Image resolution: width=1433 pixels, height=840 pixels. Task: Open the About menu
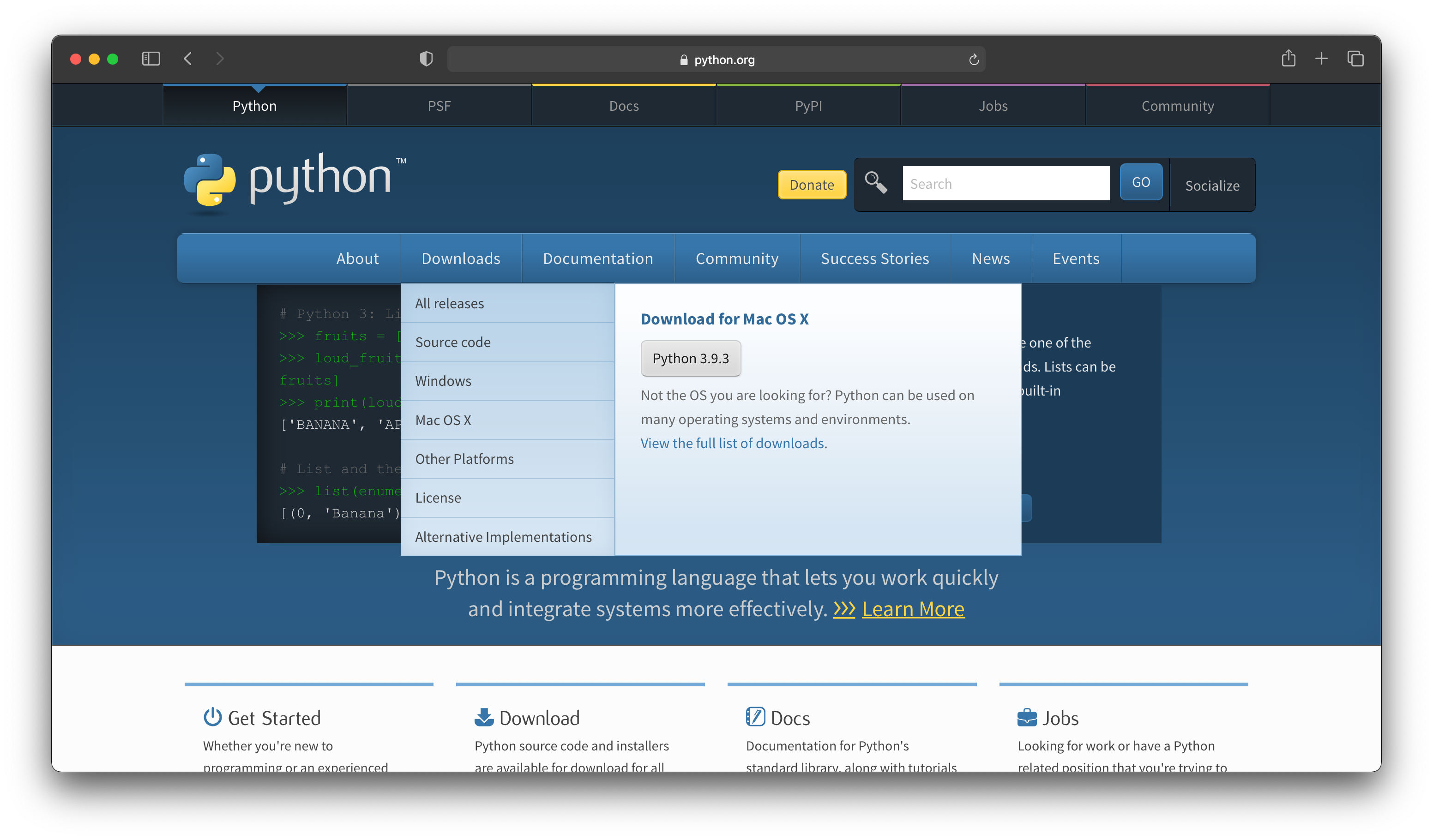coord(357,258)
